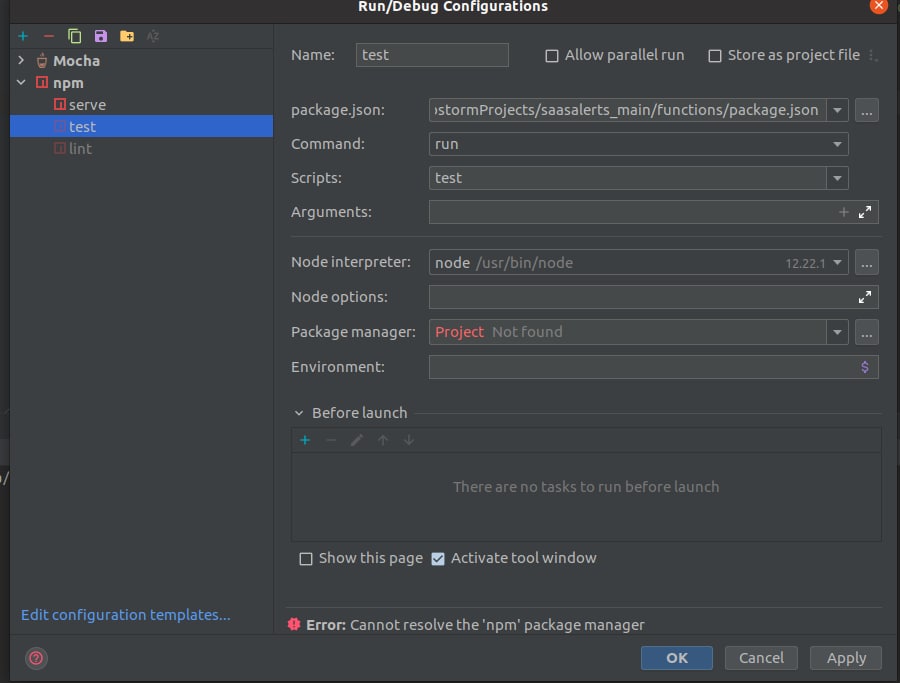Click the new folder icon in toolbar
900x683 pixels.
tap(127, 36)
